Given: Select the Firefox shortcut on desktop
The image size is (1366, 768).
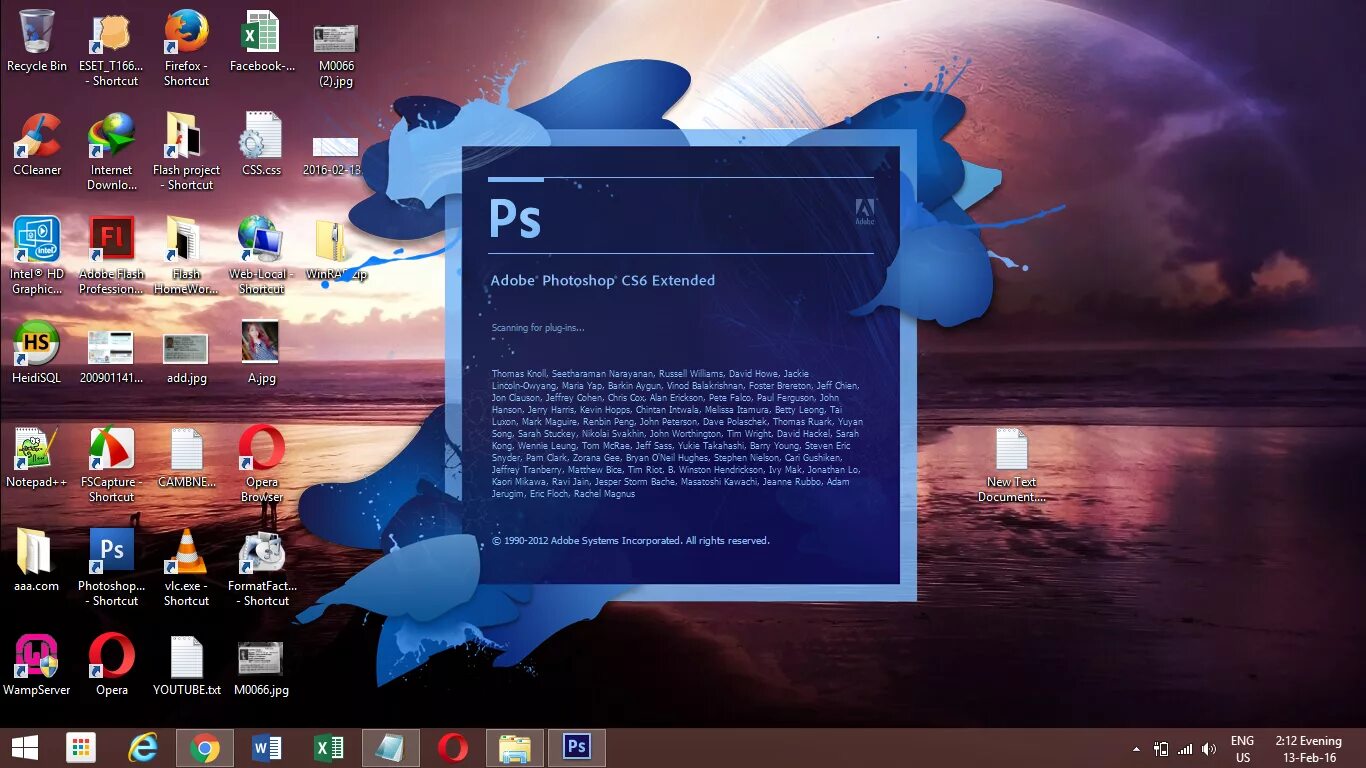Looking at the screenshot, I should pos(186,31).
